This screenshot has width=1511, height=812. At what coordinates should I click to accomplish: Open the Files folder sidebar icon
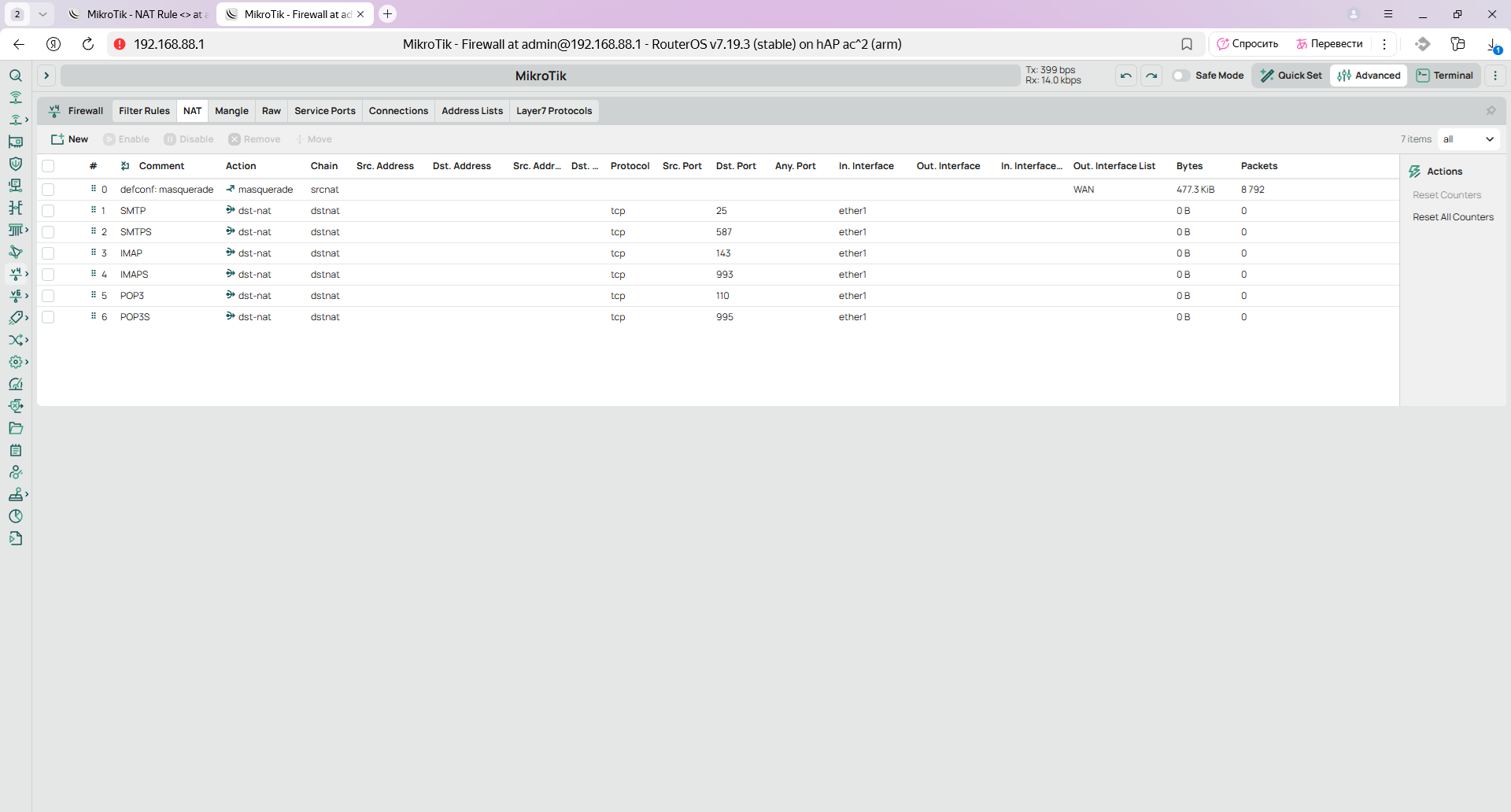click(15, 428)
